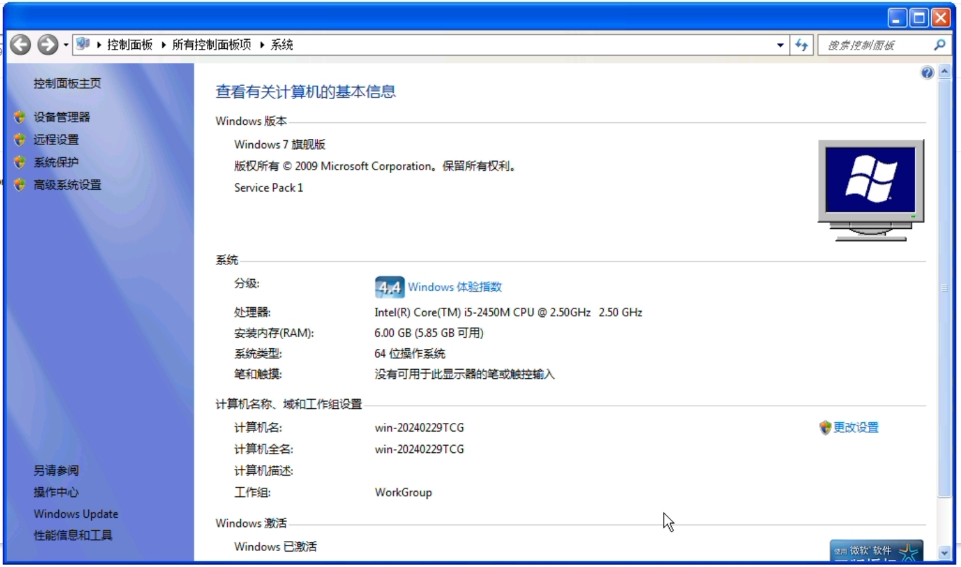Click the genuine Microsoft software badge
The width and height of the screenshot is (961, 567).
(876, 550)
